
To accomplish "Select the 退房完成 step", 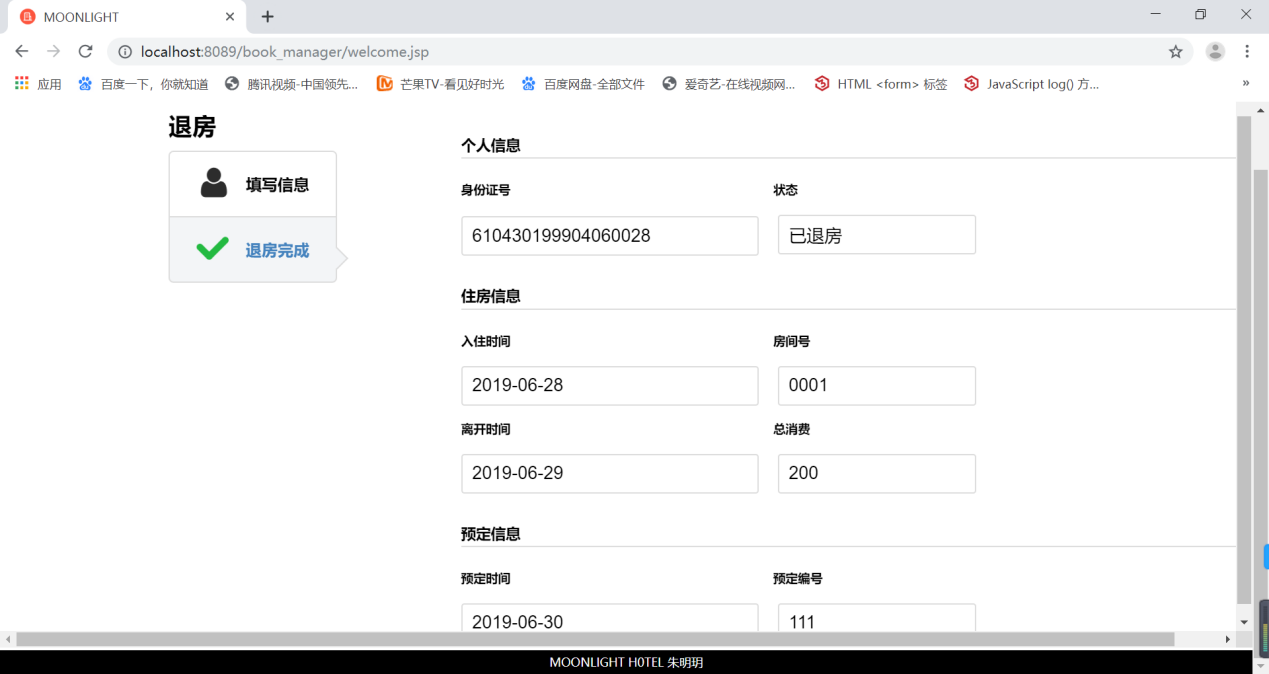I will (253, 250).
